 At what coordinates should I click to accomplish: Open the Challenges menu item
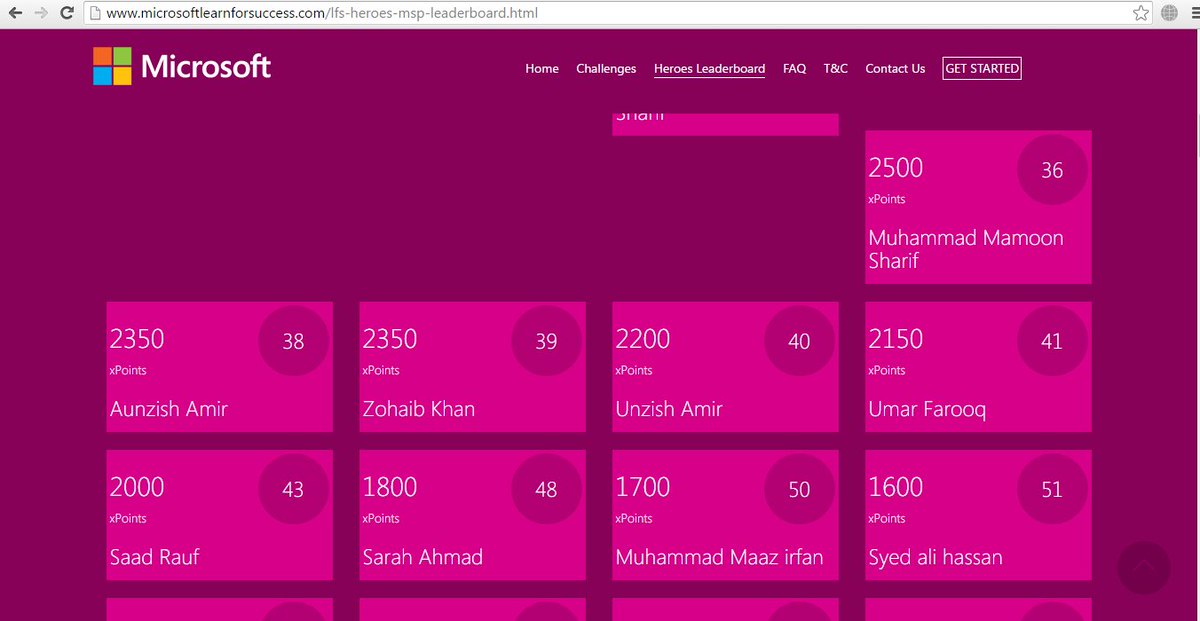tap(606, 69)
